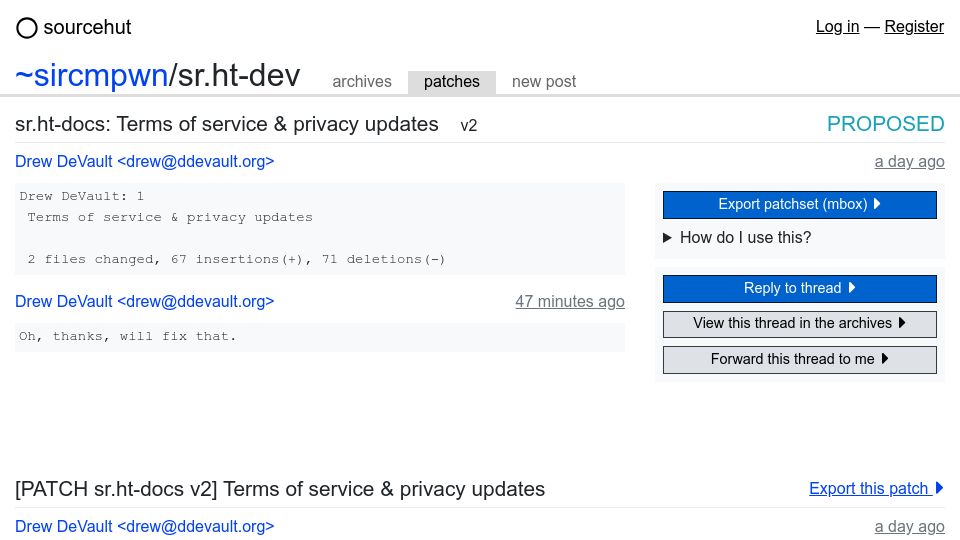Viewport: 960px width, 540px height.
Task: Open the Export this patch link
Action: point(876,489)
